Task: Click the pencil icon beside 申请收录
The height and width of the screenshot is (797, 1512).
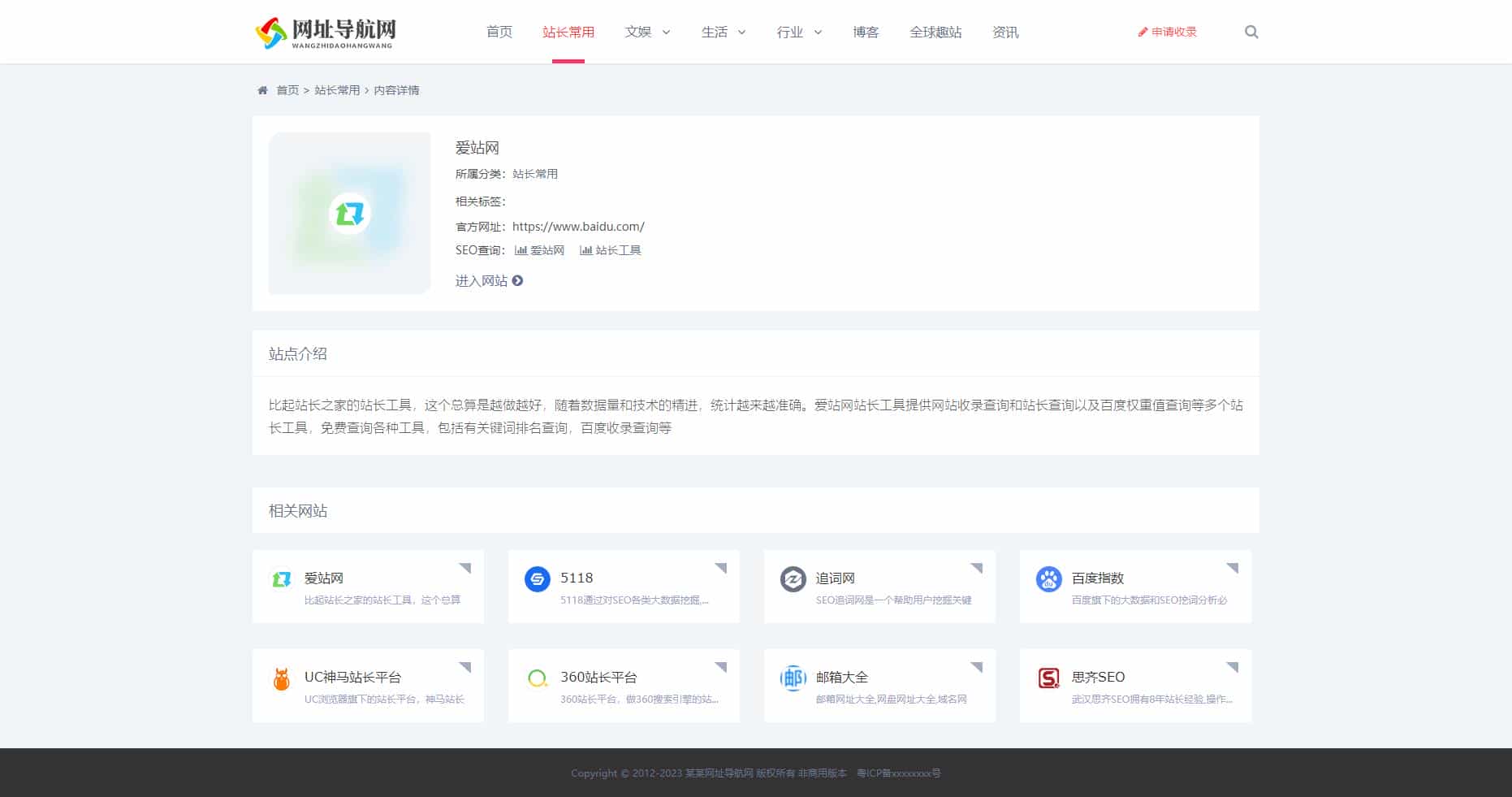Action: point(1143,32)
